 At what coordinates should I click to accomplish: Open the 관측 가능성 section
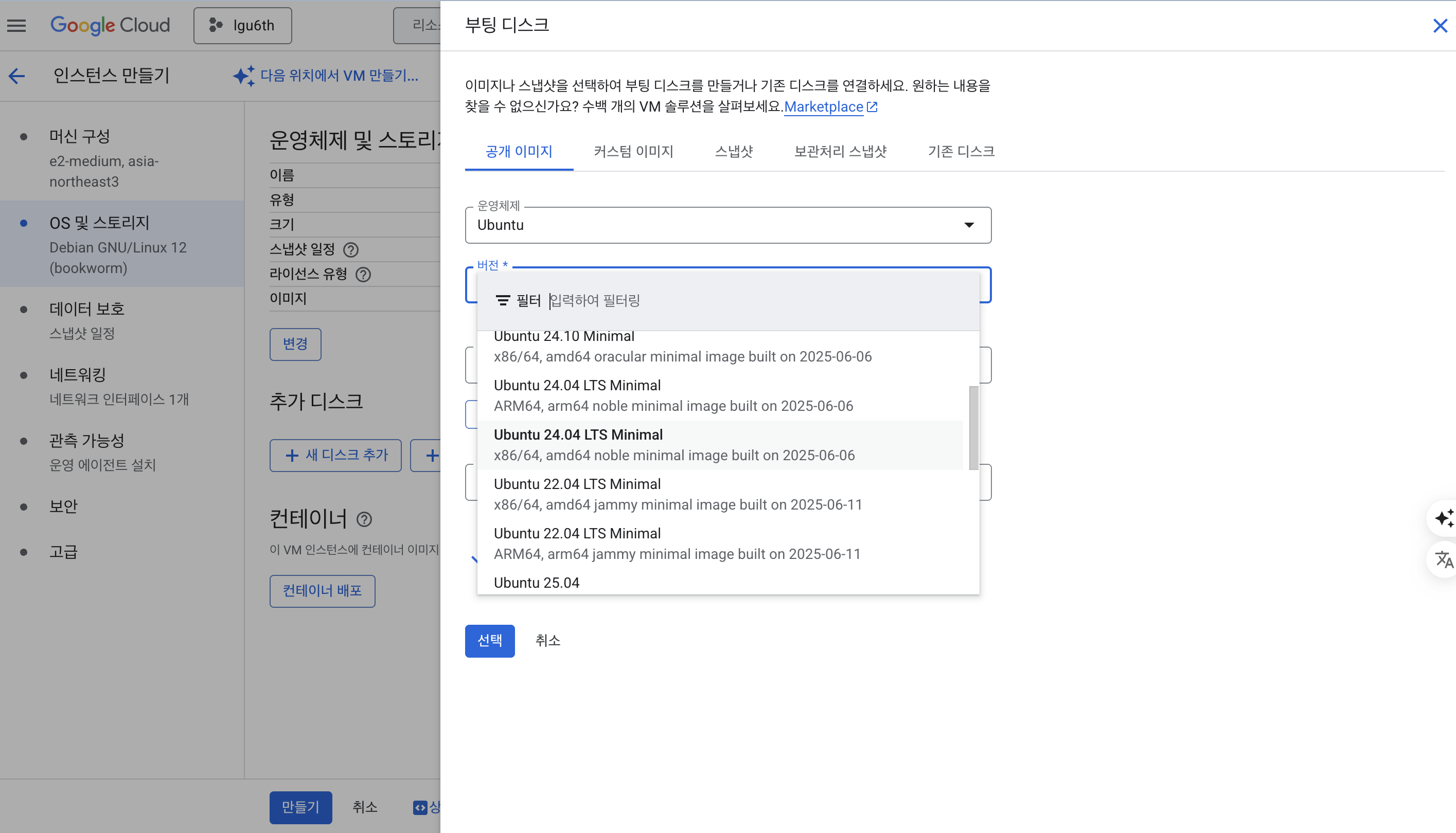[122, 452]
